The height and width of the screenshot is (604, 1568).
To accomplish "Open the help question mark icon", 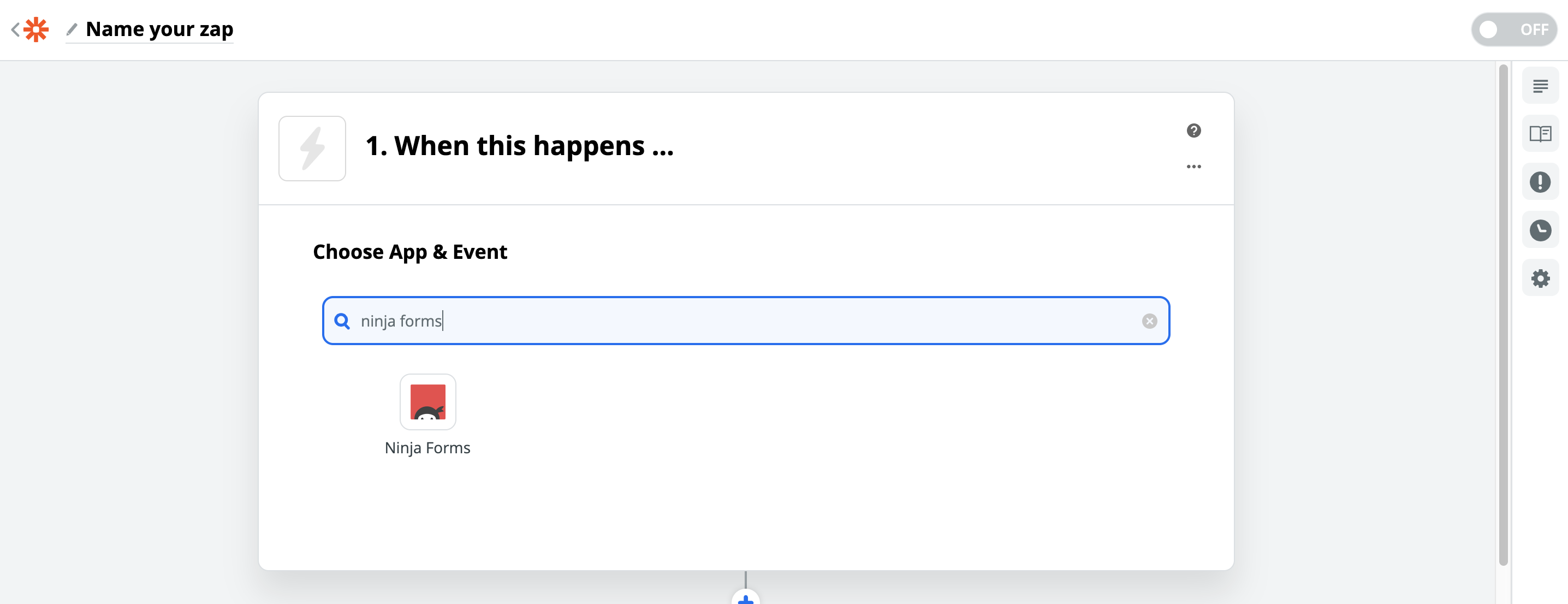I will [x=1193, y=131].
